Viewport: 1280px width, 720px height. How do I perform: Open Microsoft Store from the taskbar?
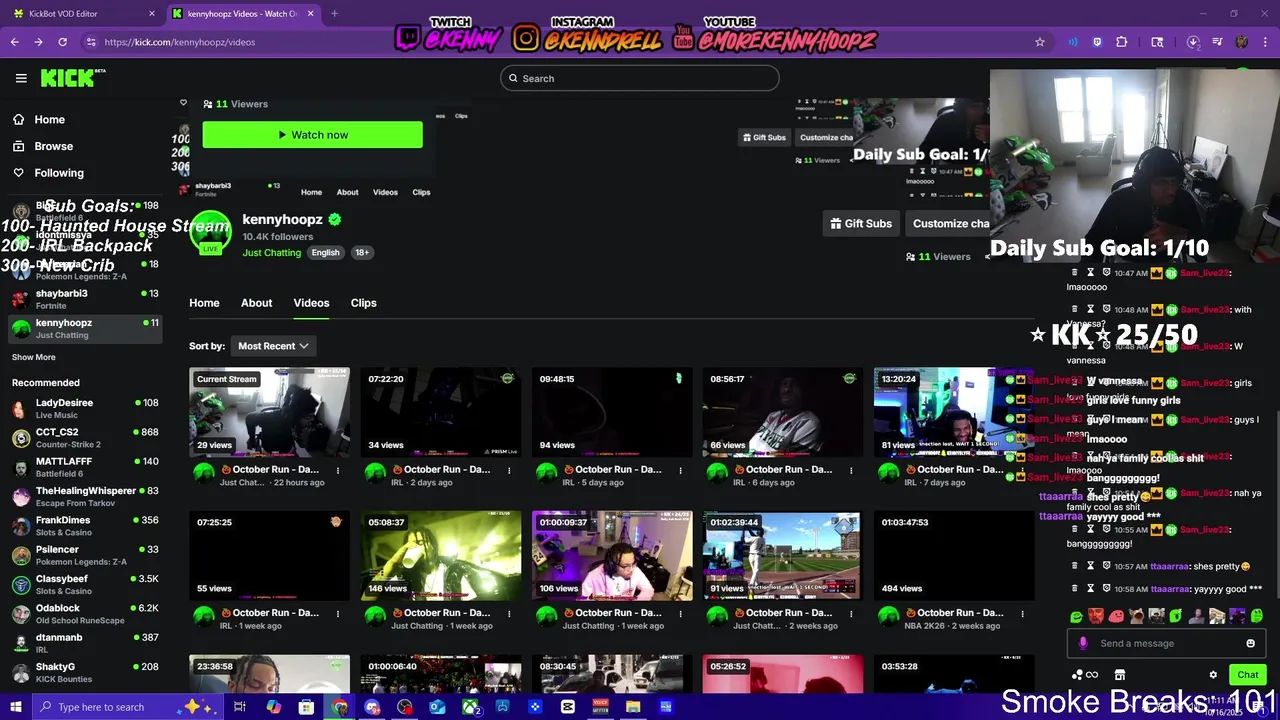(x=307, y=707)
